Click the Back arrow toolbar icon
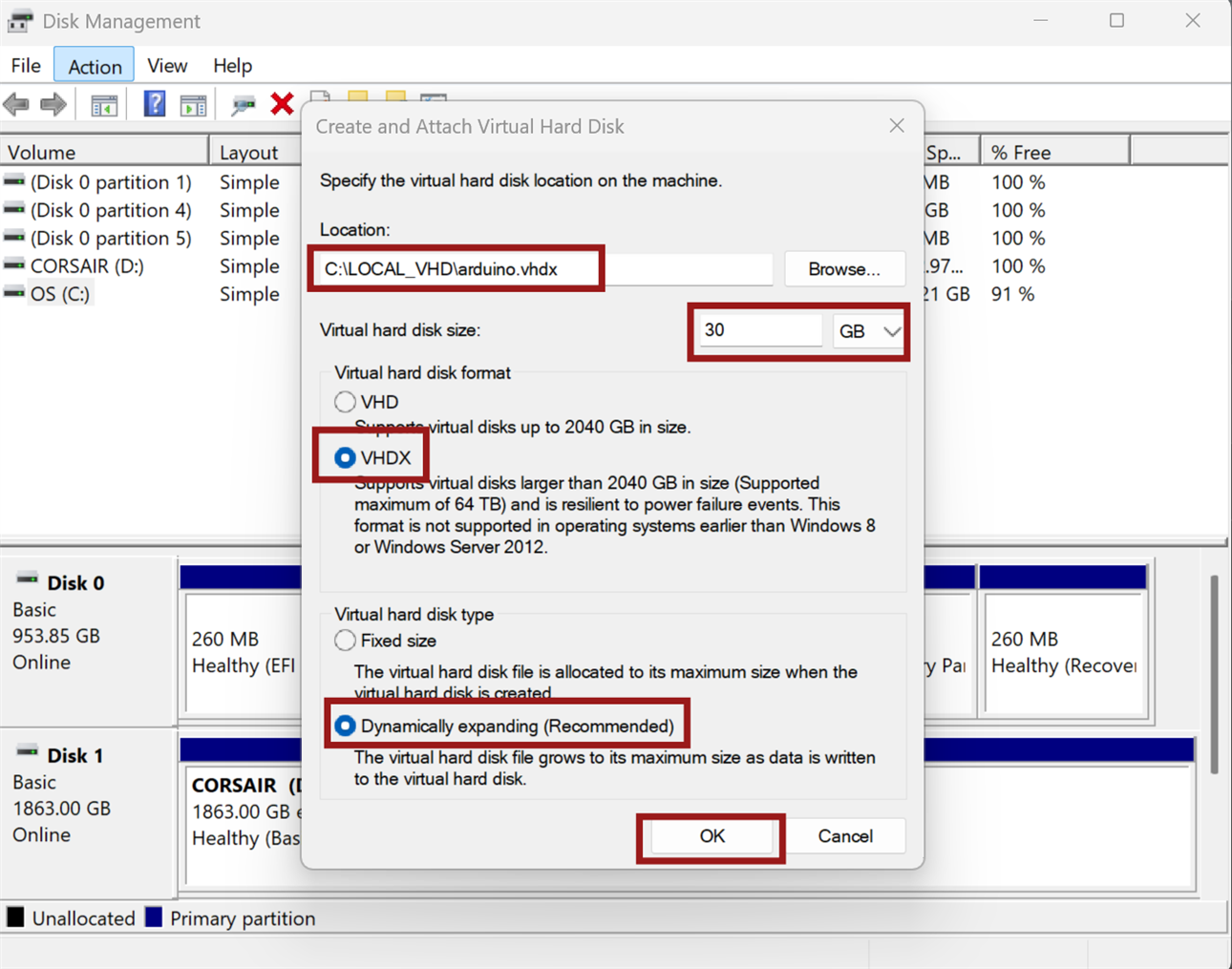1232x969 pixels. coord(17,104)
